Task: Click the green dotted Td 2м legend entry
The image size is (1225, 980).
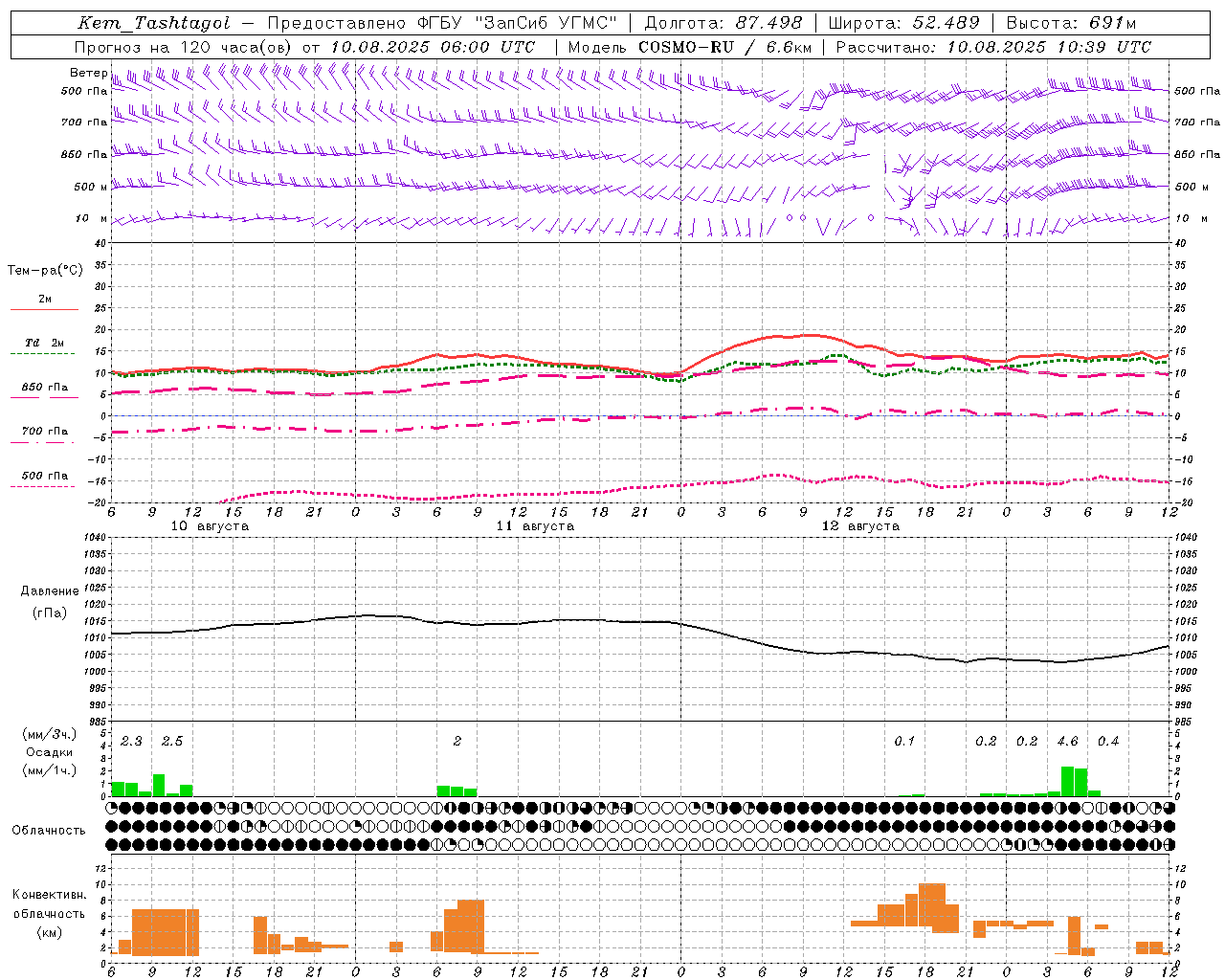Action: click(x=44, y=347)
